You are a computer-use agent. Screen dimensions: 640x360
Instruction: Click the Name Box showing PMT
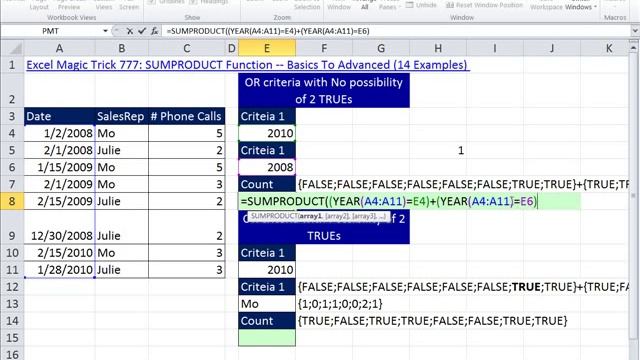[x=51, y=31]
